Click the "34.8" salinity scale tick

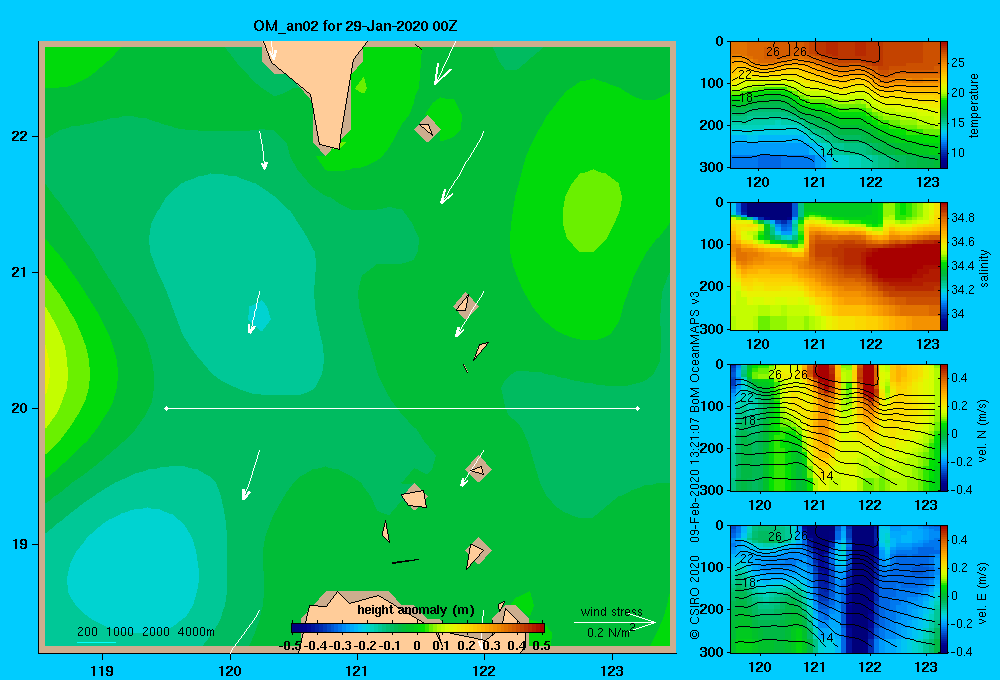pyautogui.click(x=963, y=218)
